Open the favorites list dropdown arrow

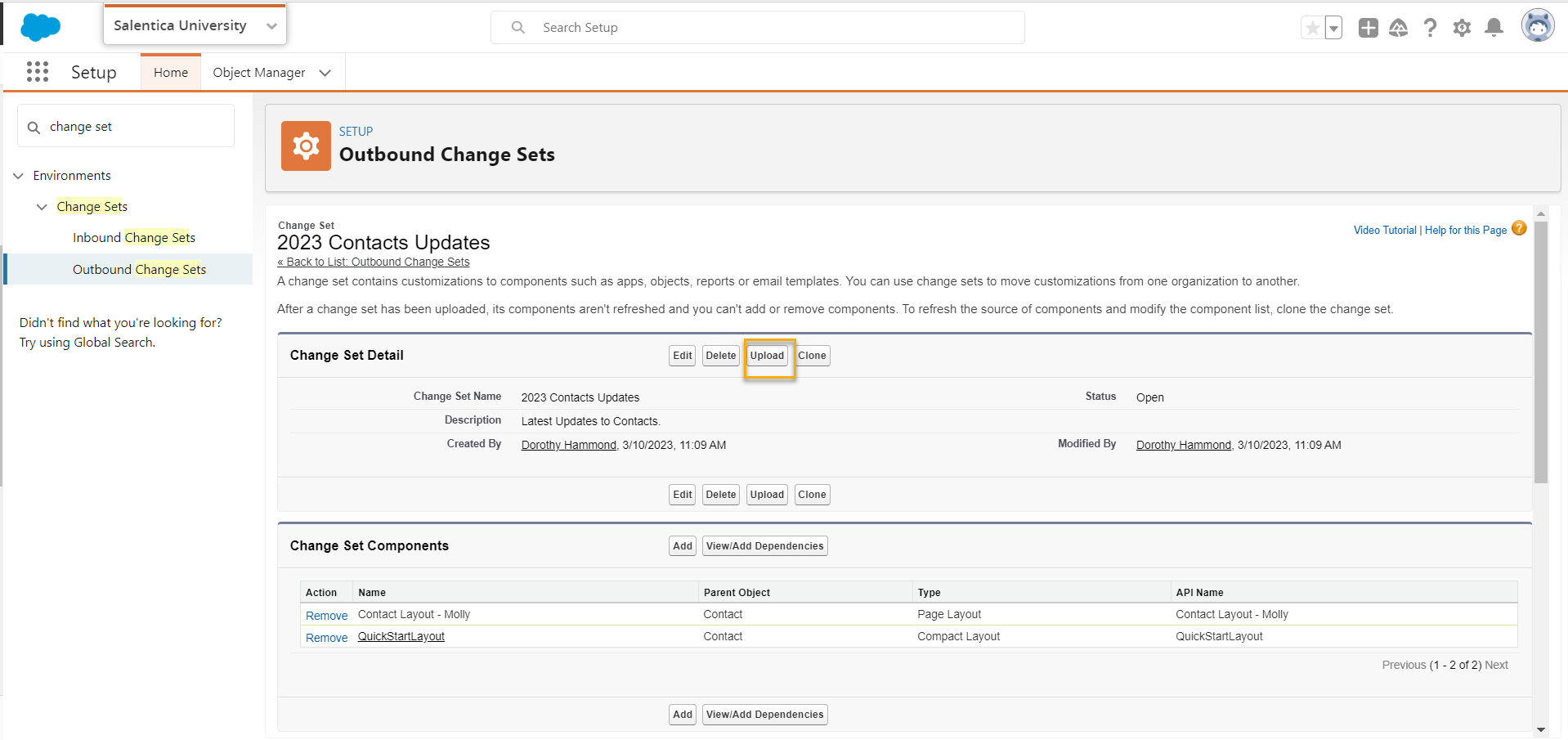click(x=1333, y=28)
